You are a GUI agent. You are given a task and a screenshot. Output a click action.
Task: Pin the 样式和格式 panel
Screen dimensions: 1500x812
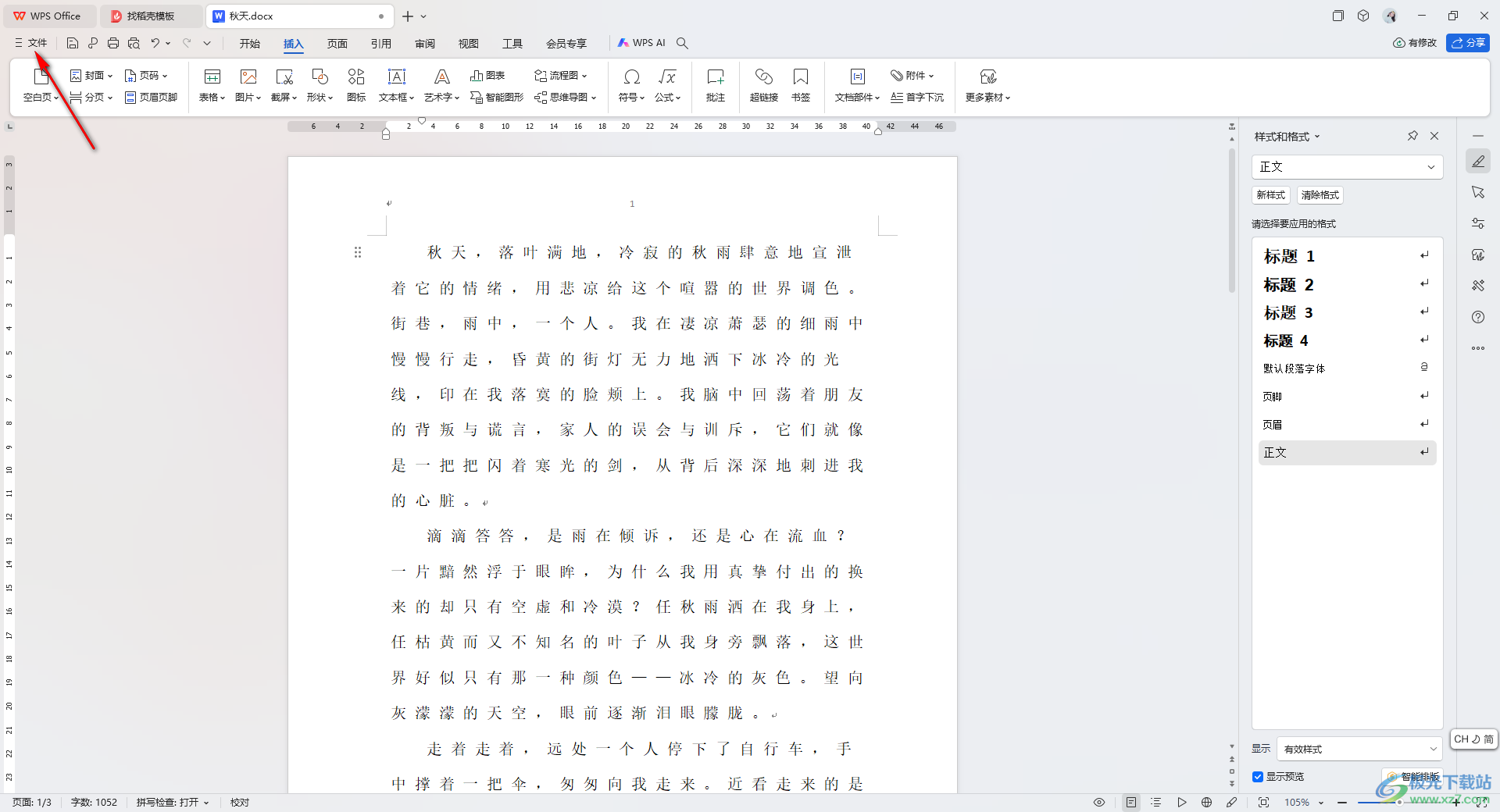coord(1412,136)
